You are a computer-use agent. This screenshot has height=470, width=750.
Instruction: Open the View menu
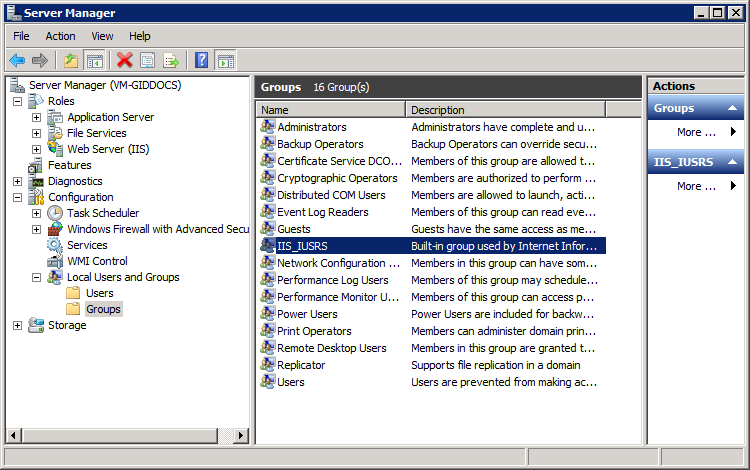coord(102,36)
